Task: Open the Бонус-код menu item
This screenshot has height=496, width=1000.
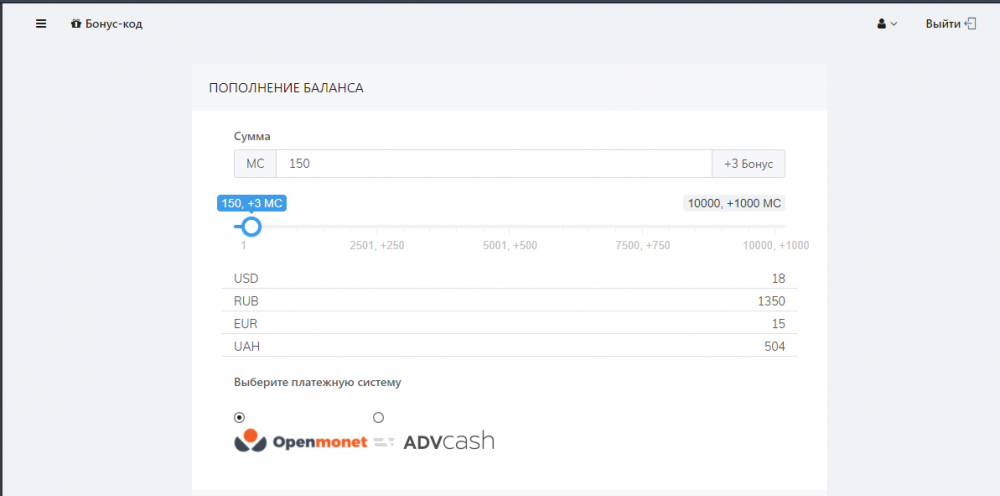Action: (113, 24)
